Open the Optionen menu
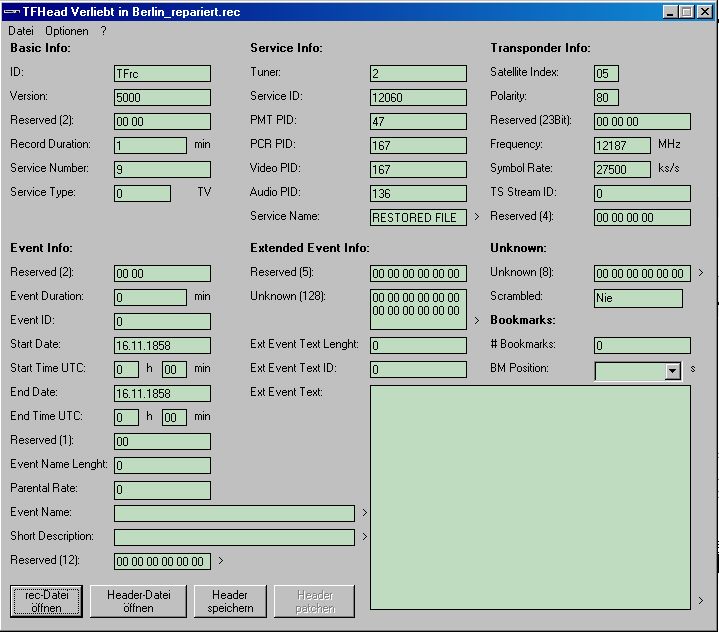719x632 pixels. click(x=66, y=31)
